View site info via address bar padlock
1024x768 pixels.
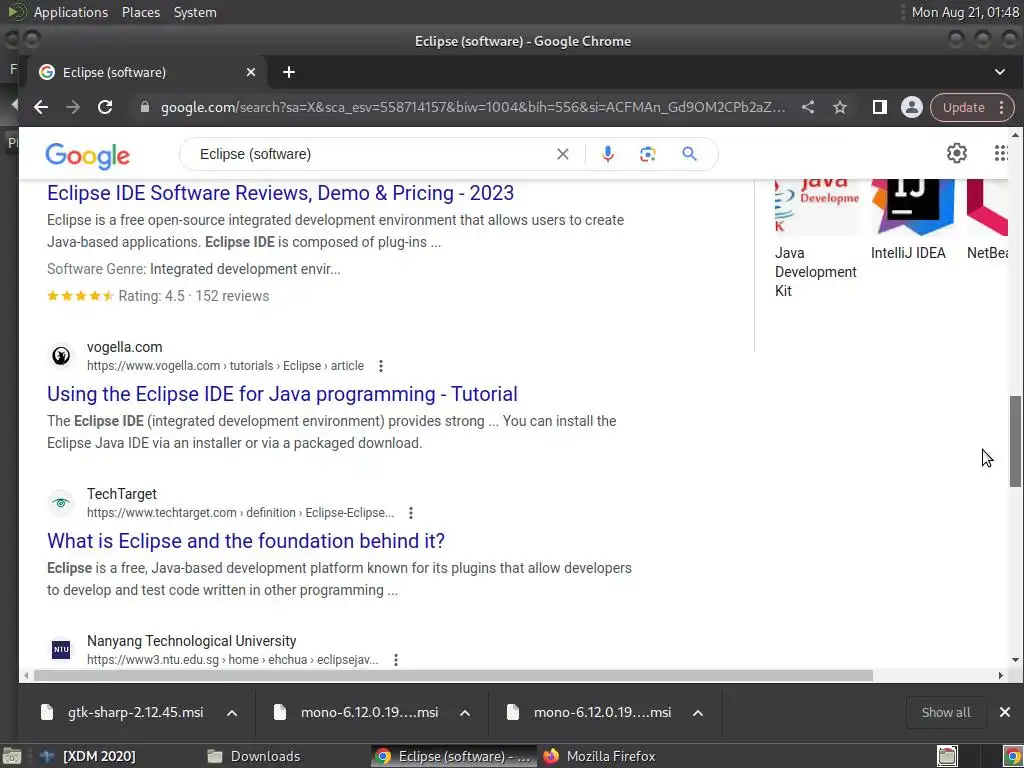(145, 107)
